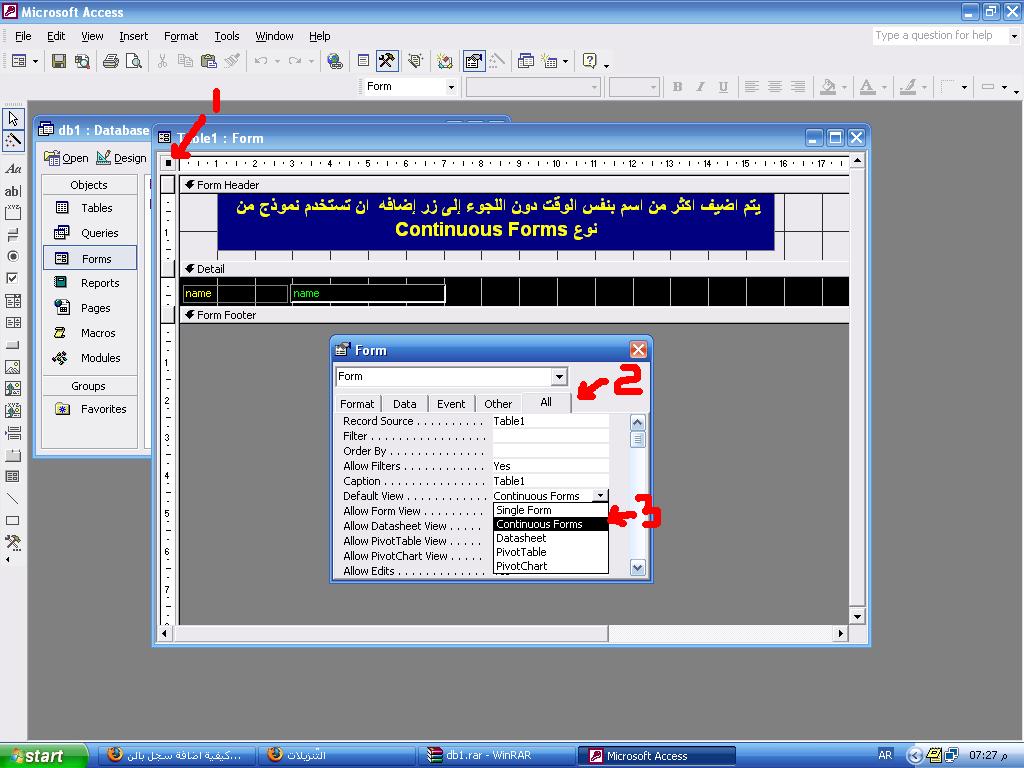
Task: Open the Default View dropdown arrow
Action: [x=600, y=496]
